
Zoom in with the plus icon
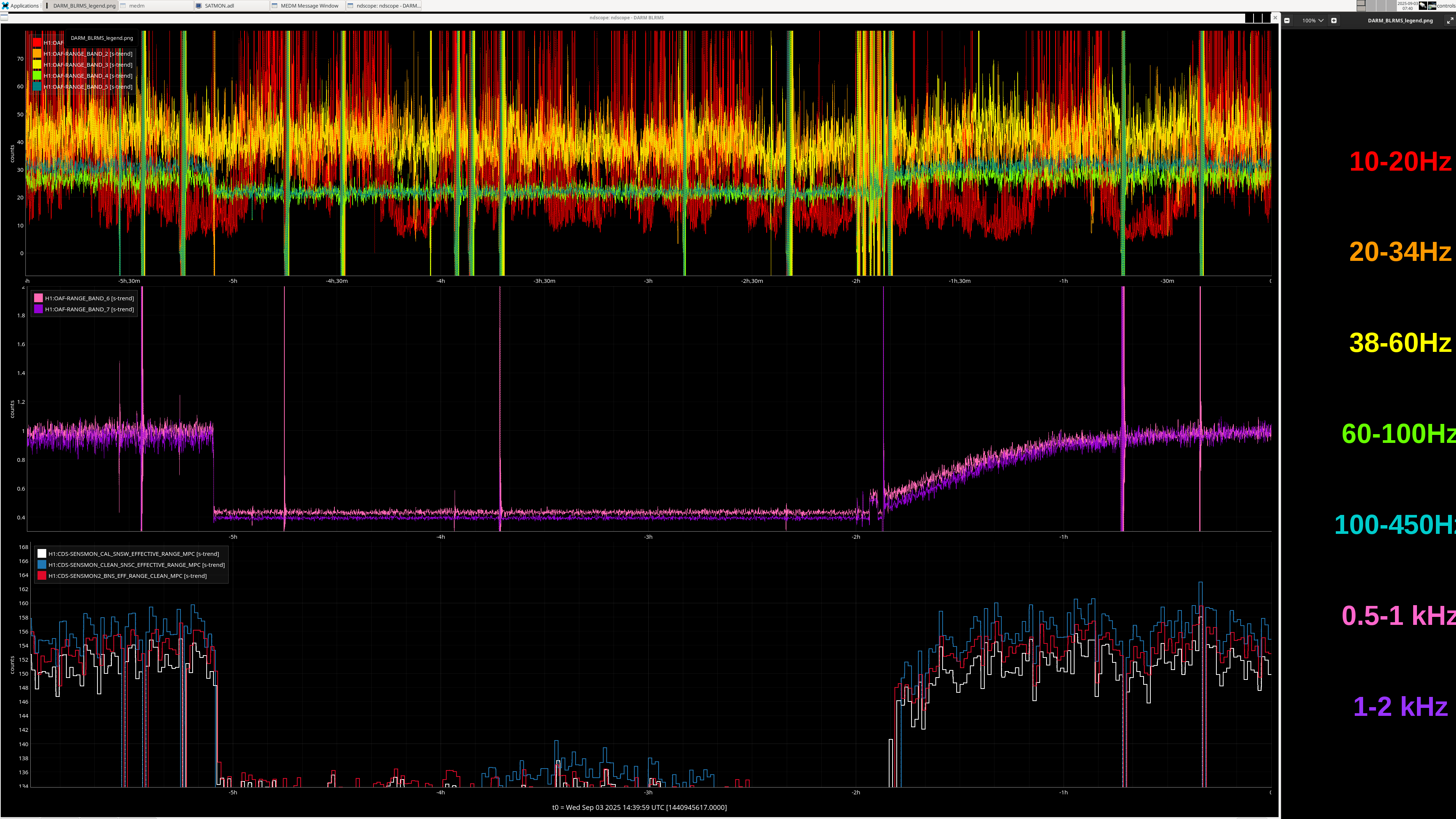click(x=1334, y=20)
